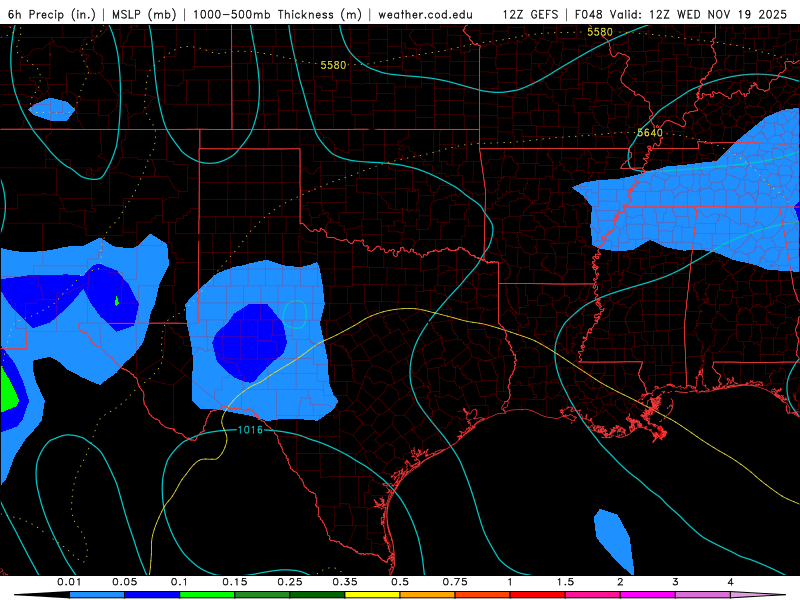Viewport: 800px width, 600px height.
Task: Pick the dark blue 0.05–0.1 legend swatch
Action: (x=152, y=595)
